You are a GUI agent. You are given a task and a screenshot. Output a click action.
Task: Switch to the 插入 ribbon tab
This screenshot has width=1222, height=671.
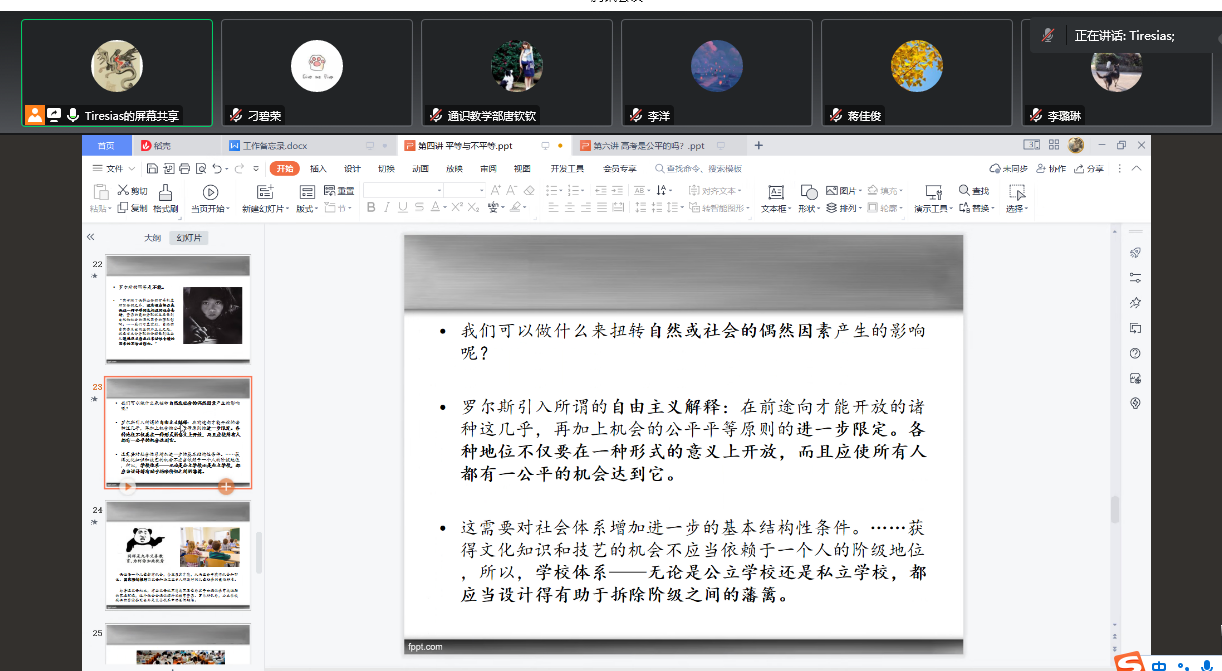click(318, 168)
